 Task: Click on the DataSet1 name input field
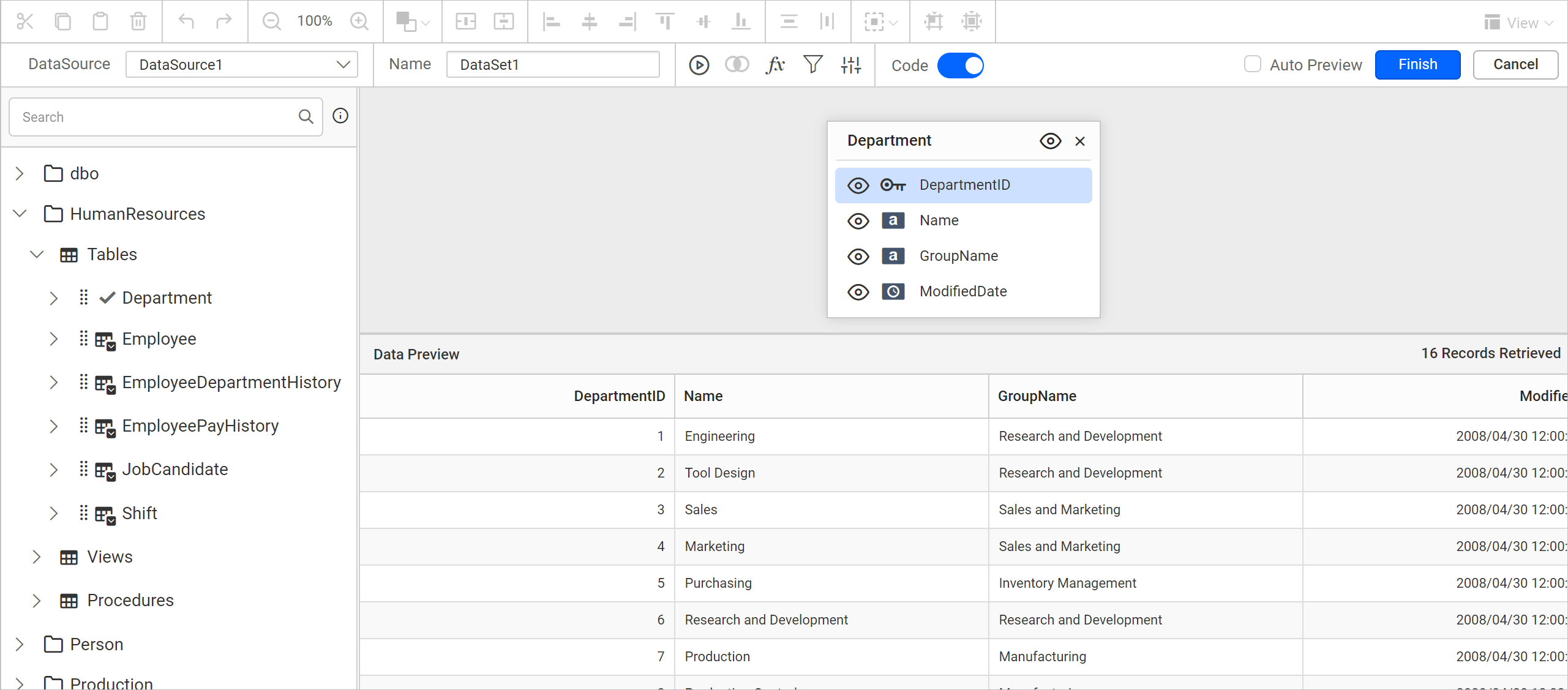pos(553,65)
